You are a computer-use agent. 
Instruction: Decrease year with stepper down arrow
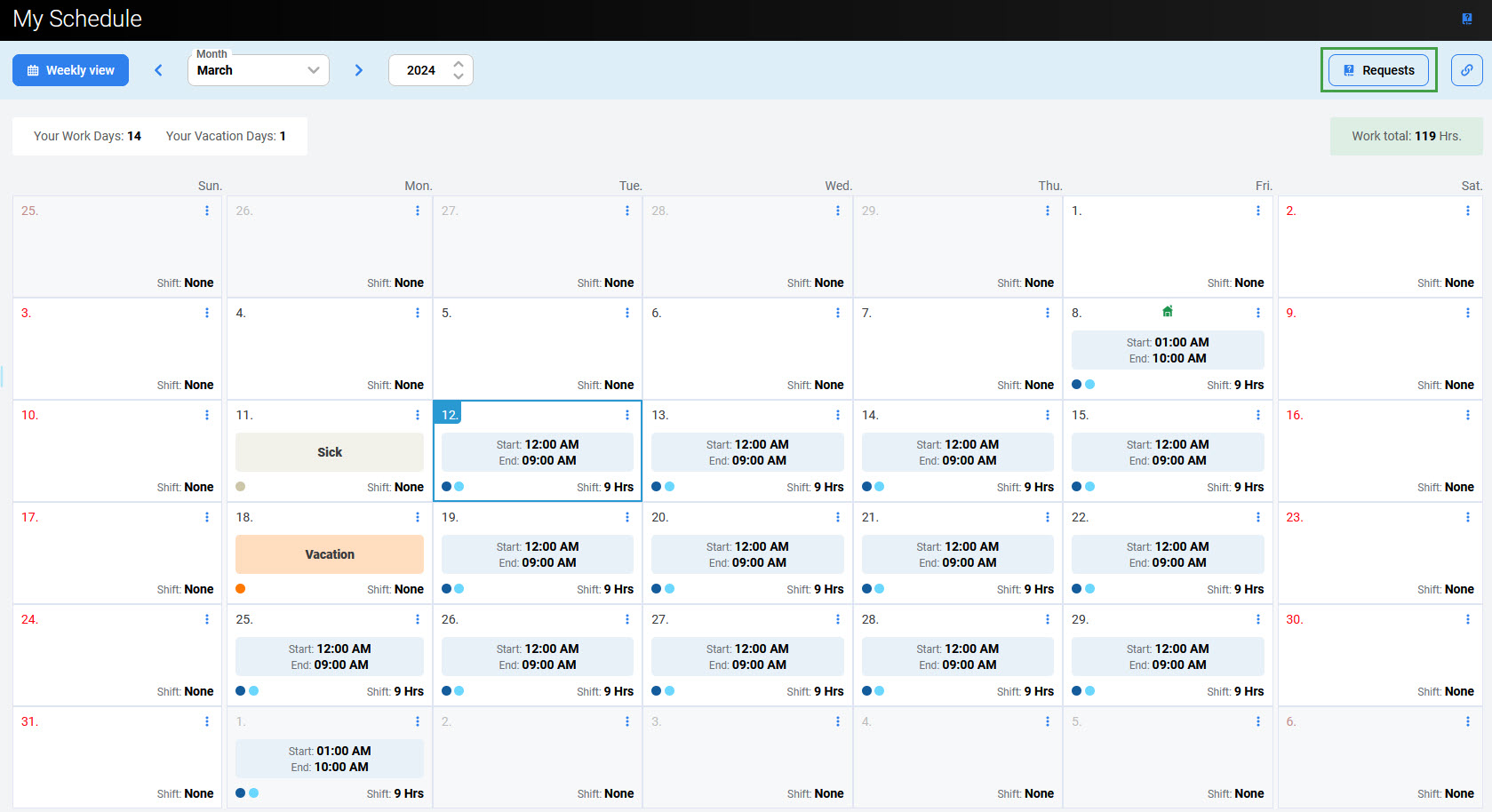[459, 76]
